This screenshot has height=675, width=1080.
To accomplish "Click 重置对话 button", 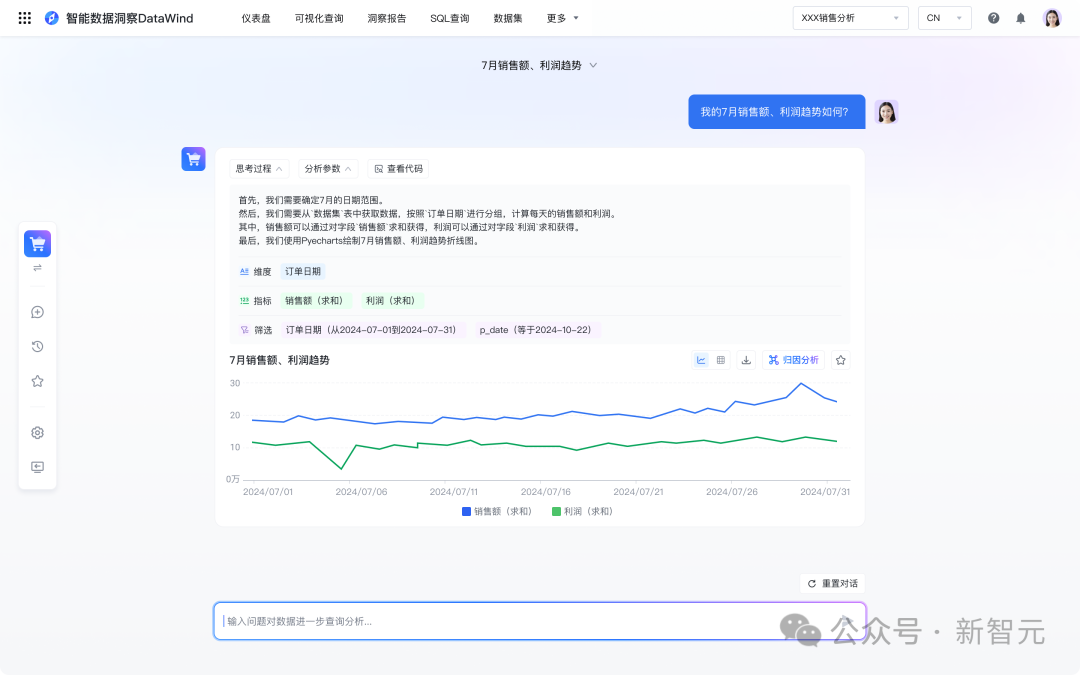I will click(832, 583).
